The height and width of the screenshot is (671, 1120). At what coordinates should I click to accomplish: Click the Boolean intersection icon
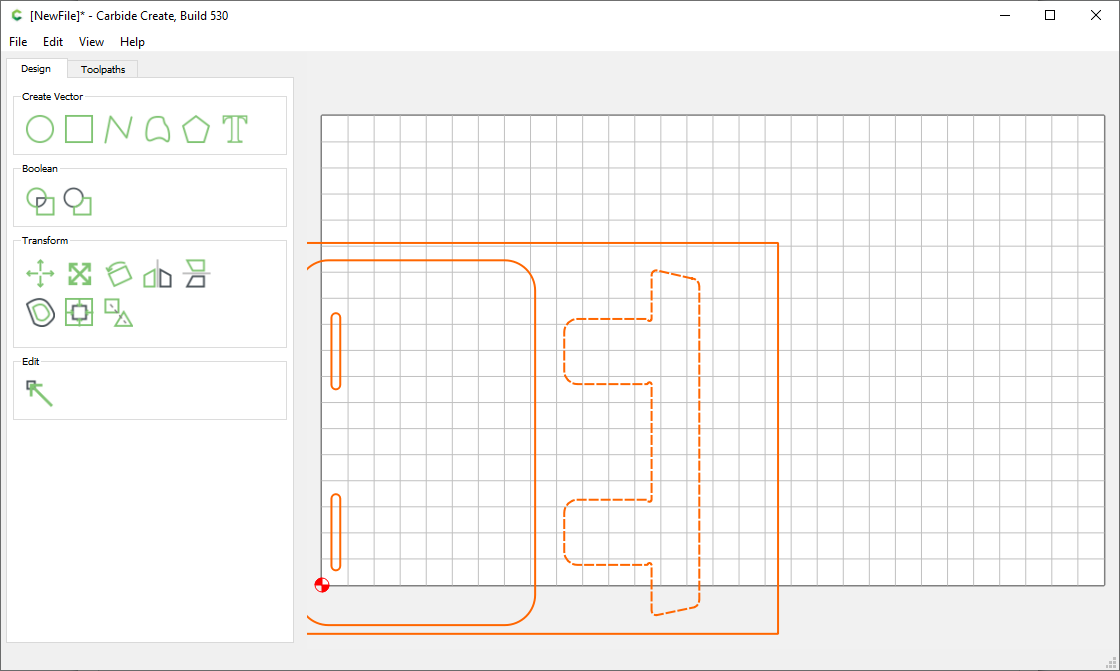(40, 201)
